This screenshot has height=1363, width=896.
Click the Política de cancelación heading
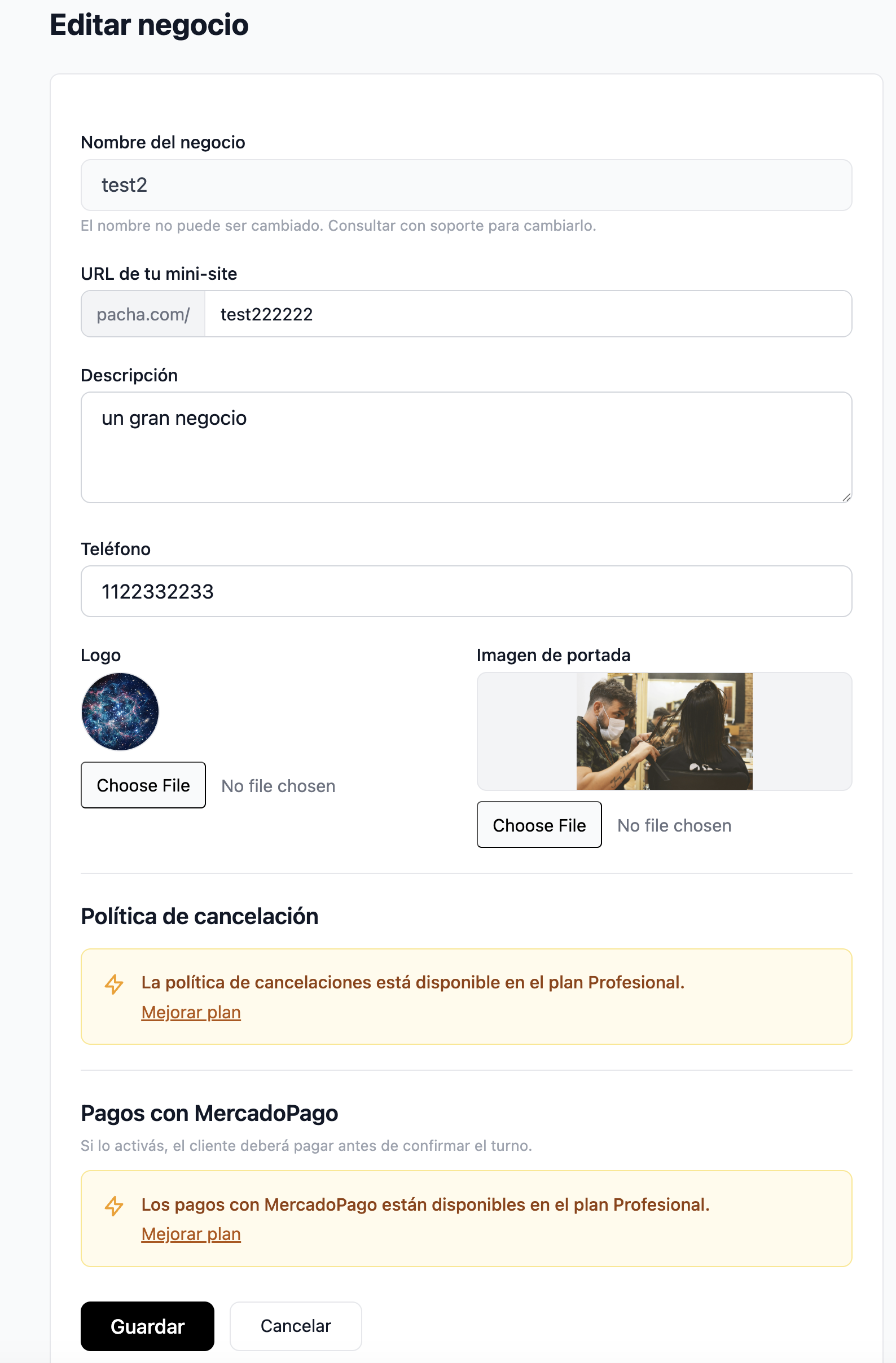pyautogui.click(x=199, y=916)
